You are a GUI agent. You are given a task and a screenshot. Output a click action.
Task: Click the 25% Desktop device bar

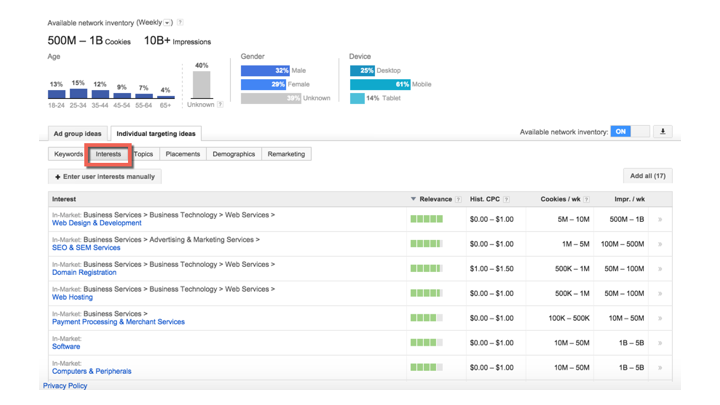point(362,71)
